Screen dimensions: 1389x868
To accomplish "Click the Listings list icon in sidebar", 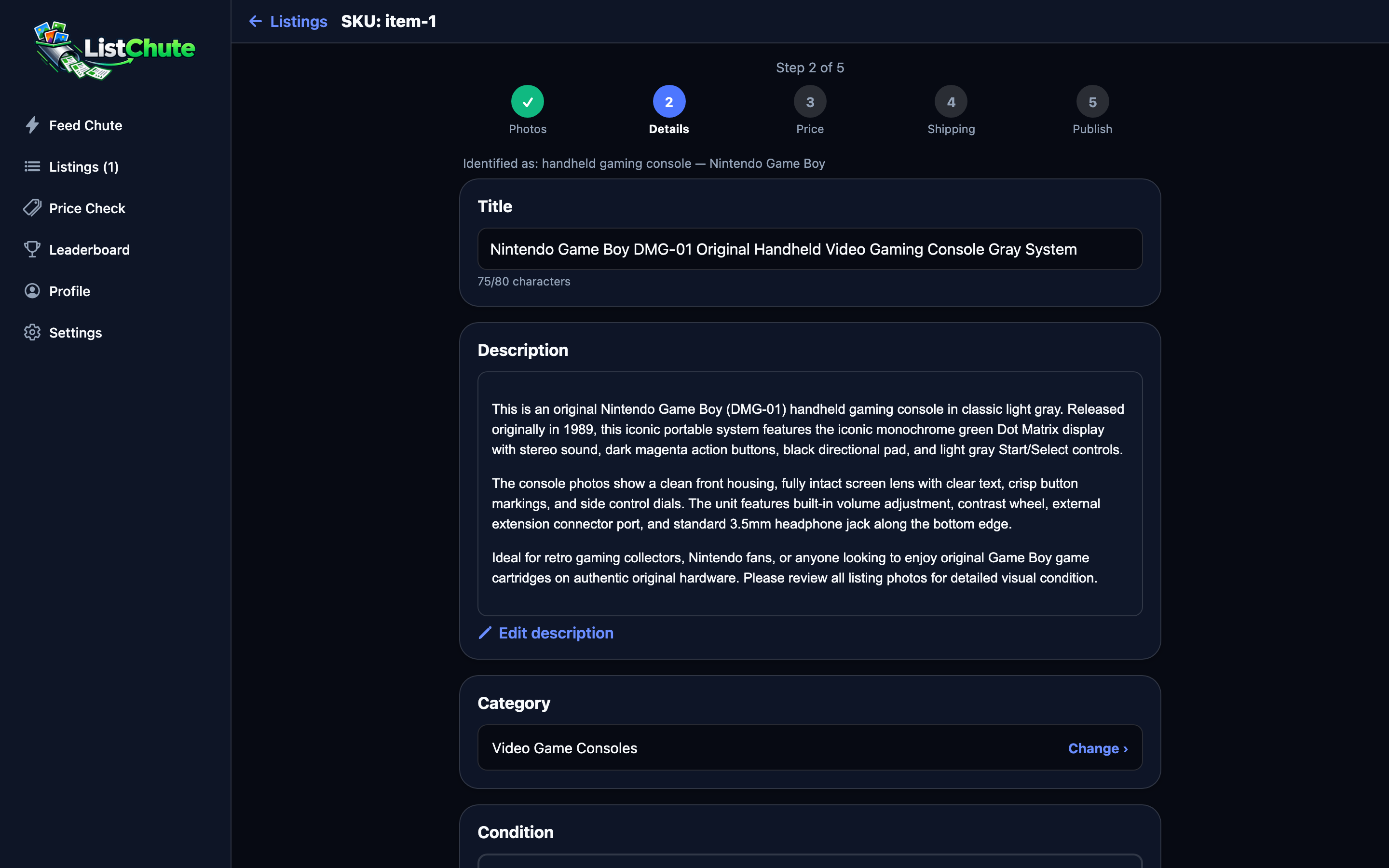I will point(32,166).
